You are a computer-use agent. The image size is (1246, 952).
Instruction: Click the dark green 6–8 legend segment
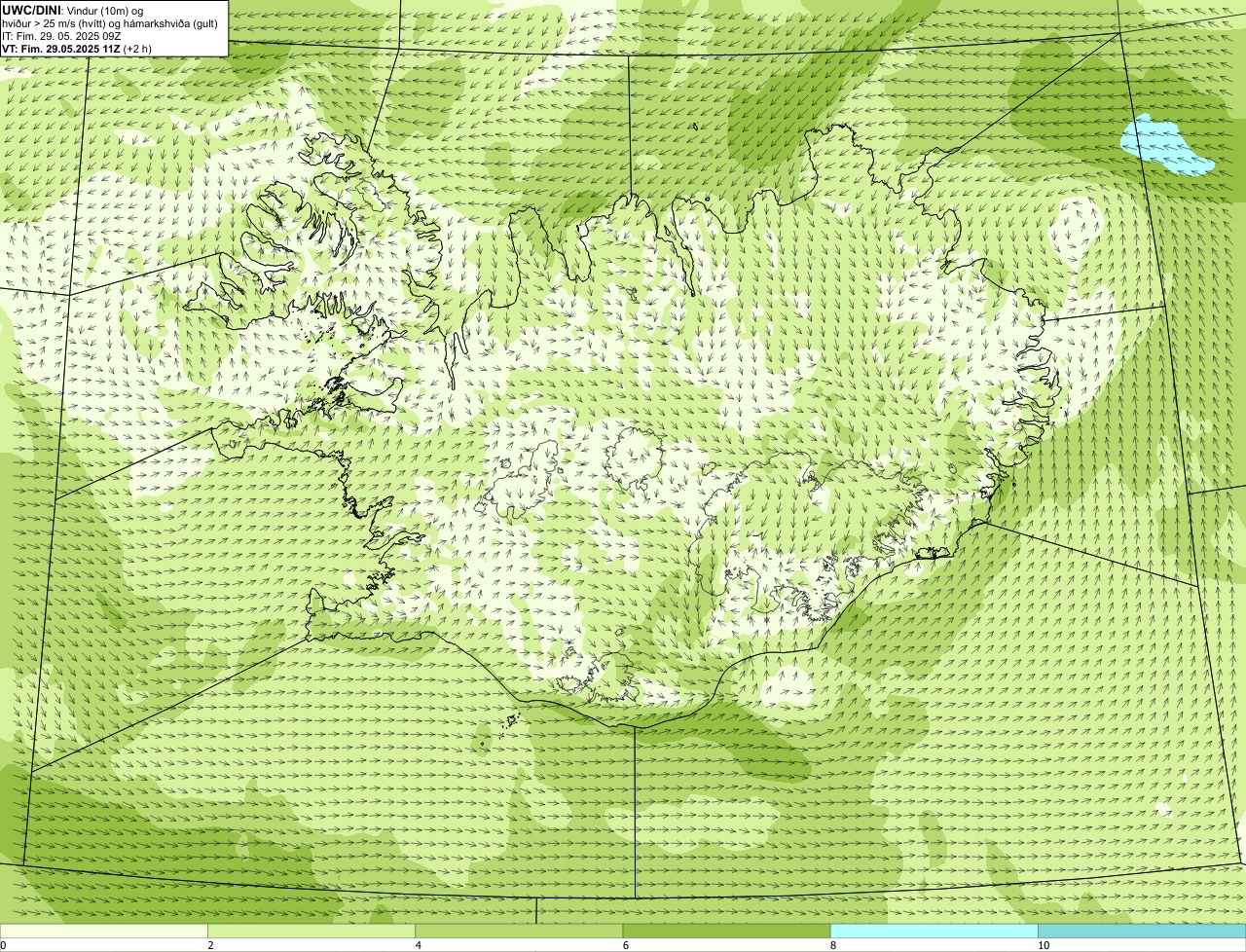pos(726,932)
